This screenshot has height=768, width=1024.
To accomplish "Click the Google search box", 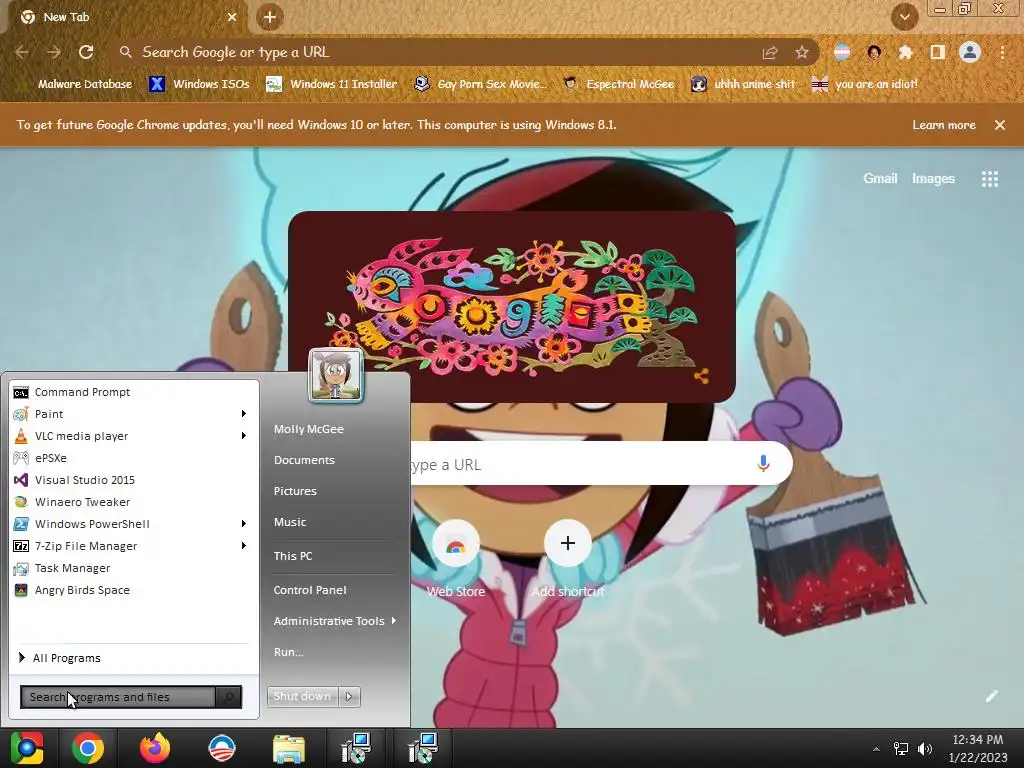I will point(601,464).
